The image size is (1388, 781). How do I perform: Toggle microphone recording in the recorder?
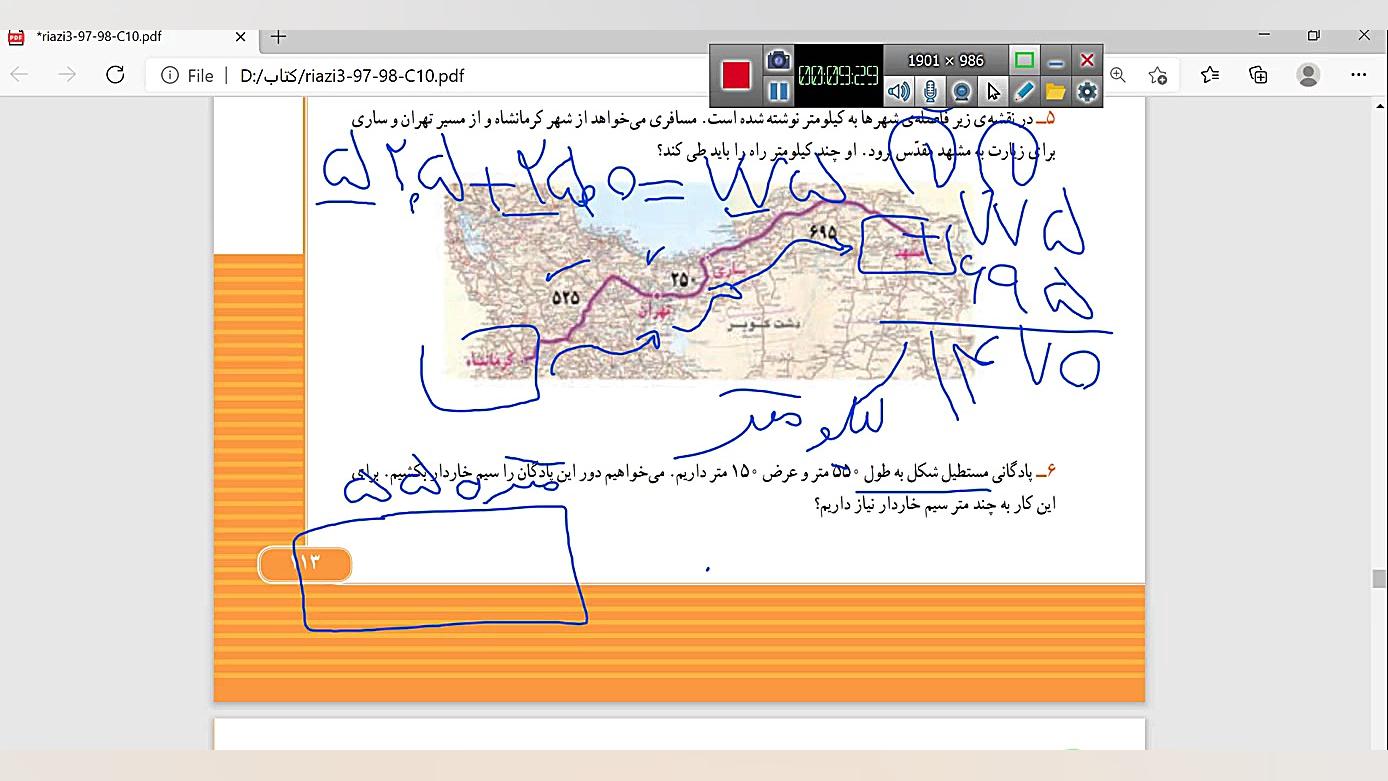click(x=930, y=92)
